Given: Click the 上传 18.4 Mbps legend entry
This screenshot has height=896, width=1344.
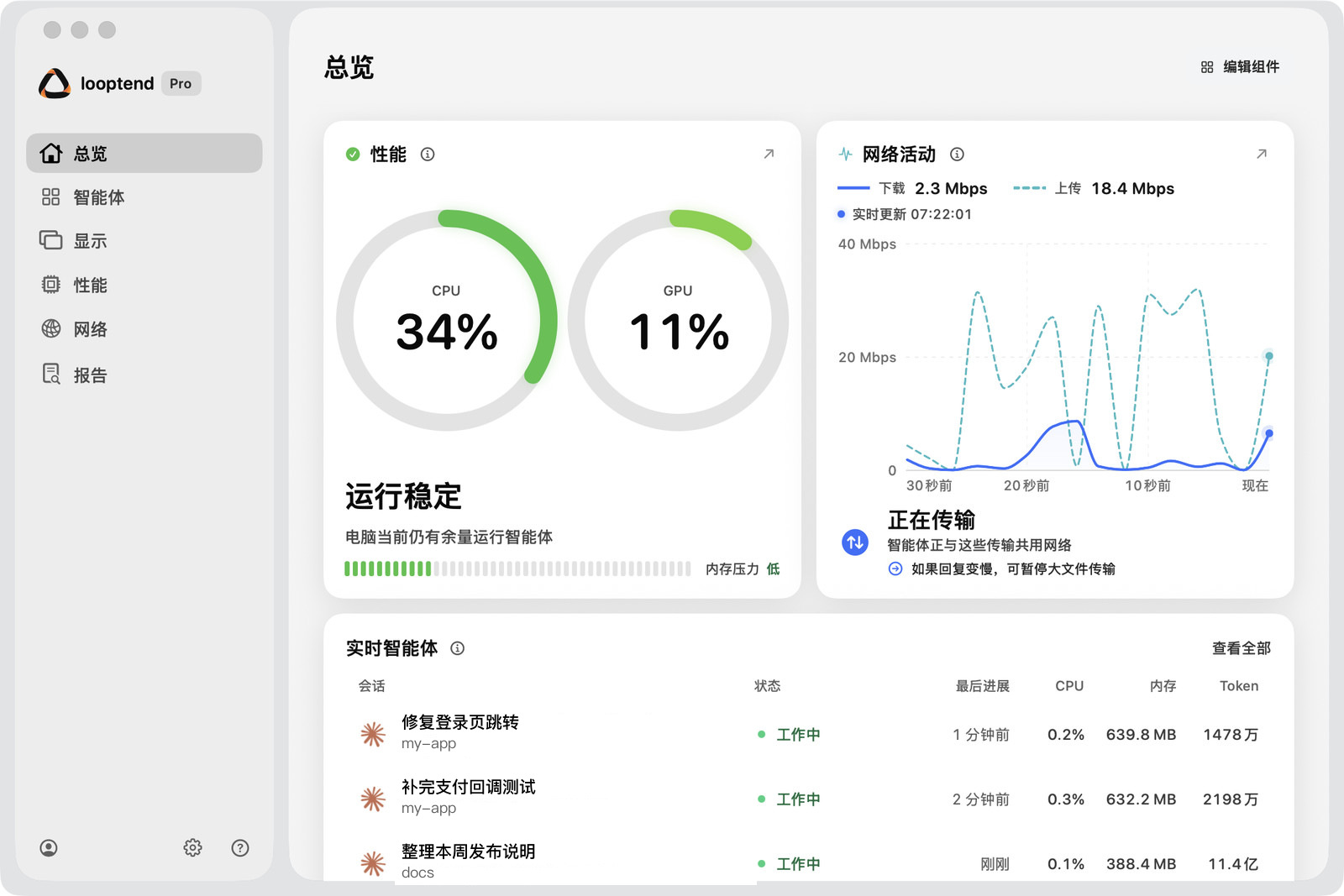Looking at the screenshot, I should pos(1094,188).
